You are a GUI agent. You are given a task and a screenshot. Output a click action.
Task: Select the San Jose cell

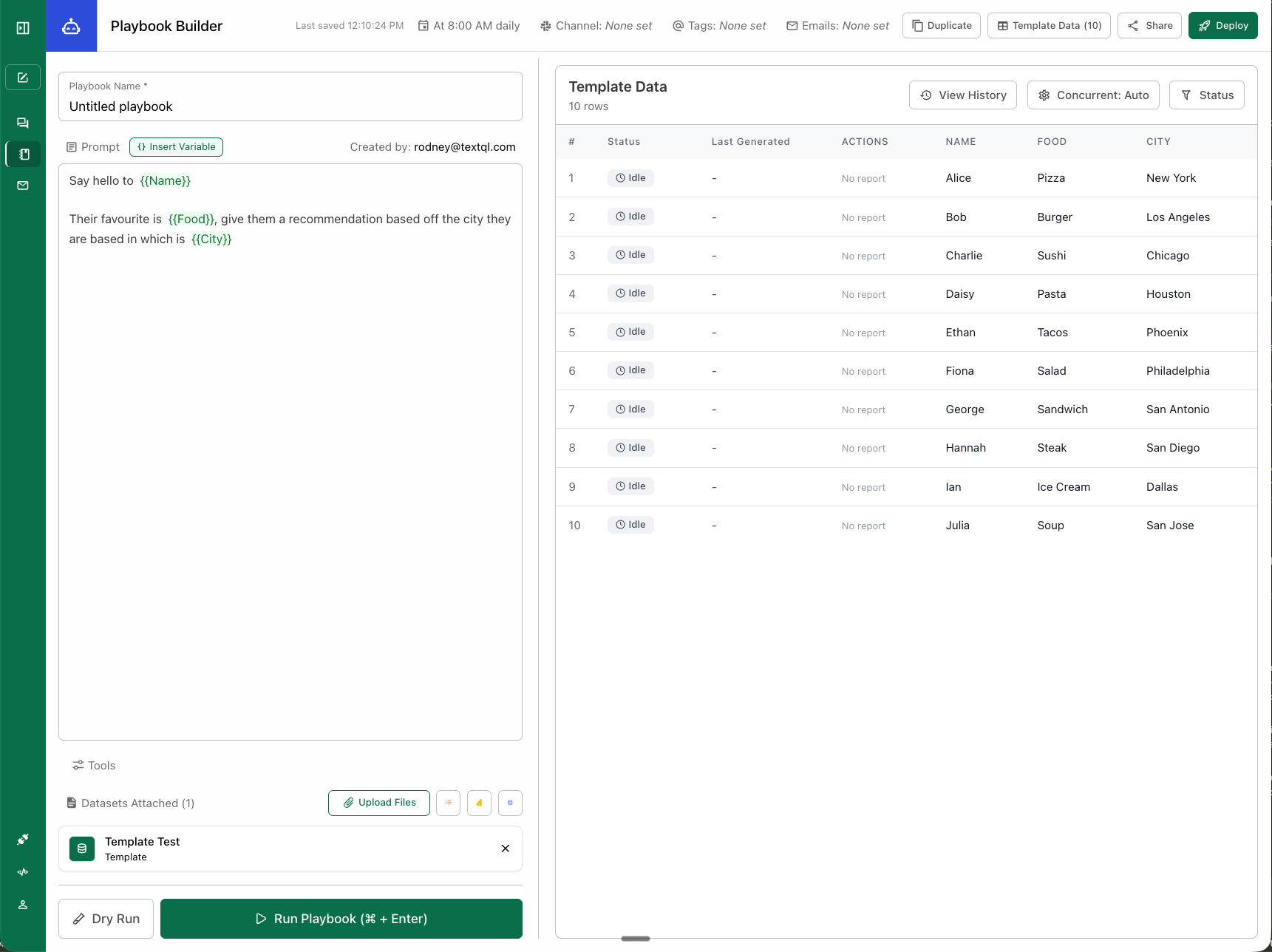pyautogui.click(x=1170, y=526)
